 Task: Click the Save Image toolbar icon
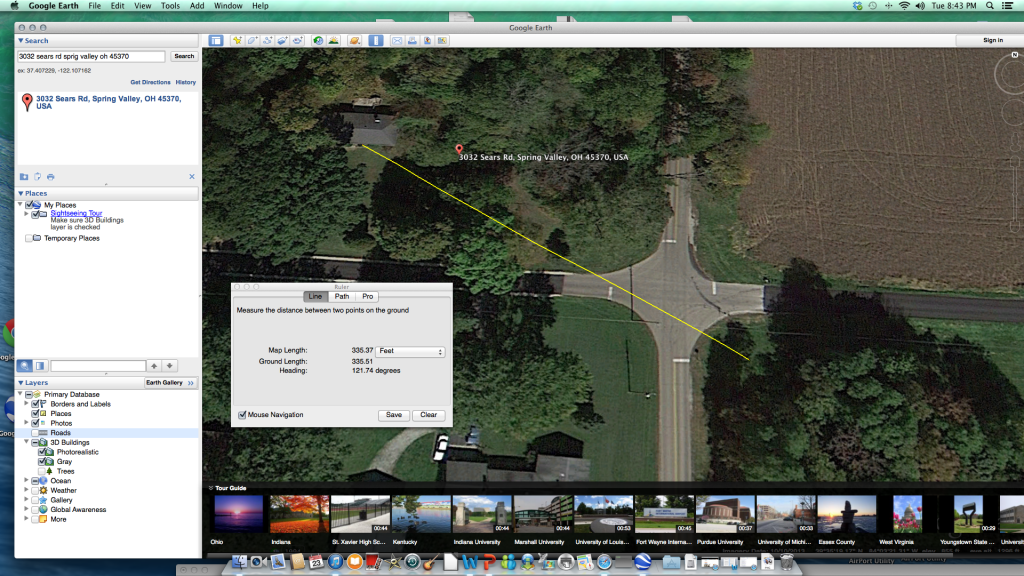(x=427, y=40)
